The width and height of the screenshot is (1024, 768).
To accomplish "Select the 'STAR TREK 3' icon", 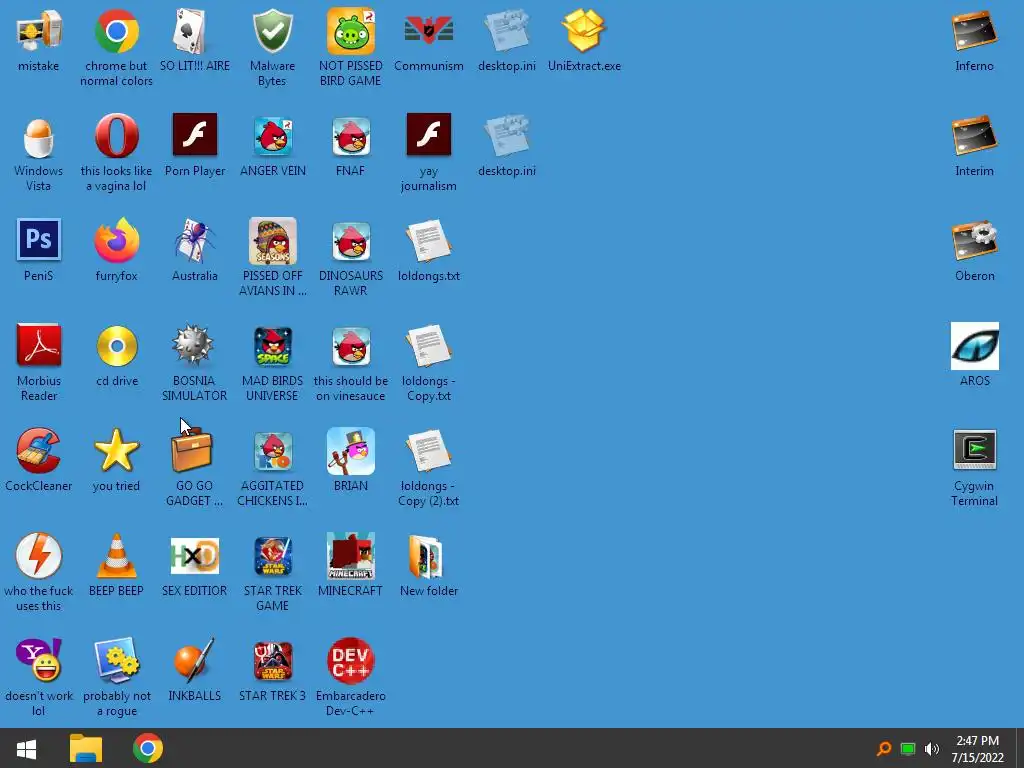I will pyautogui.click(x=272, y=661).
